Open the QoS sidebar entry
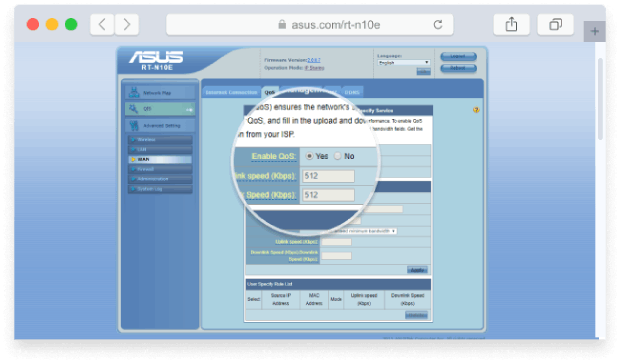The height and width of the screenshot is (363, 620). (160, 109)
